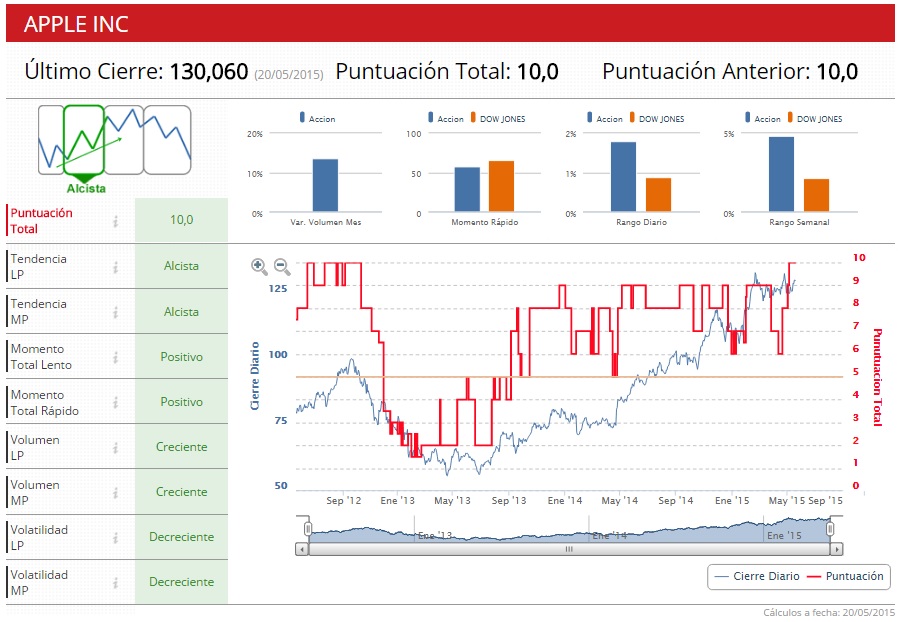Open info icon for Volumen MP
The image size is (901, 622).
tap(115, 493)
